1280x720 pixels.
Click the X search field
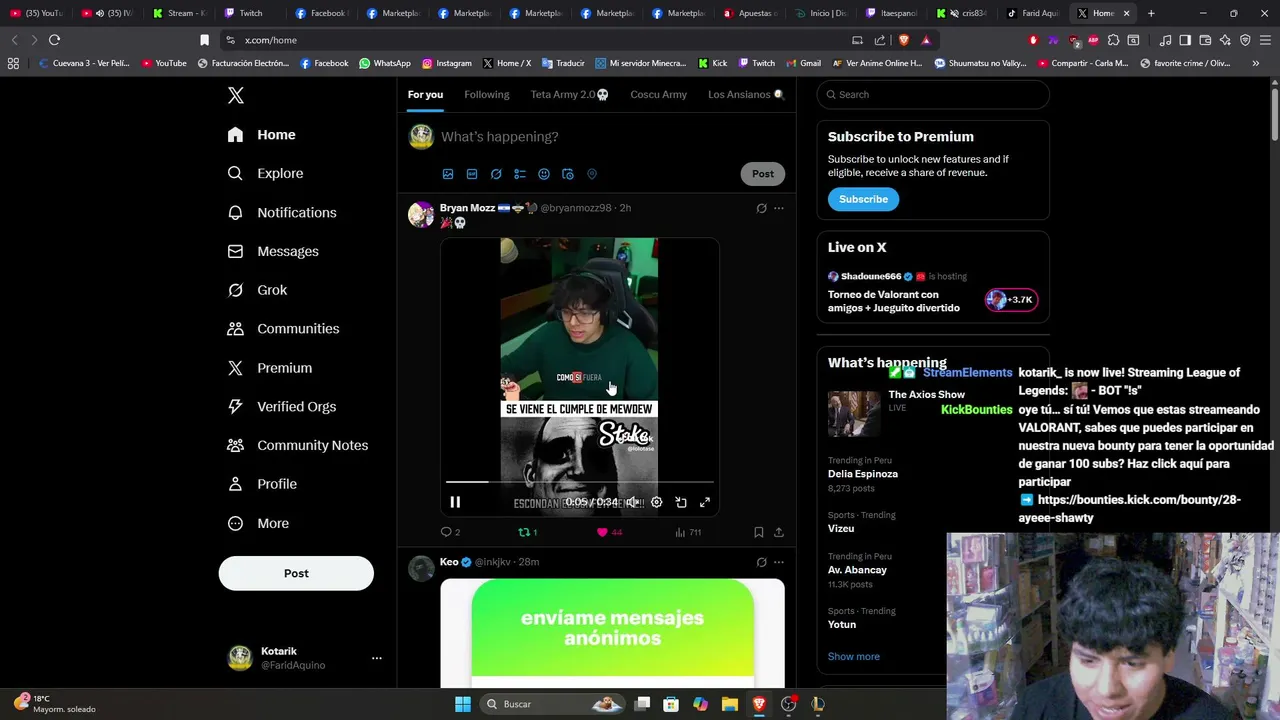(x=933, y=94)
